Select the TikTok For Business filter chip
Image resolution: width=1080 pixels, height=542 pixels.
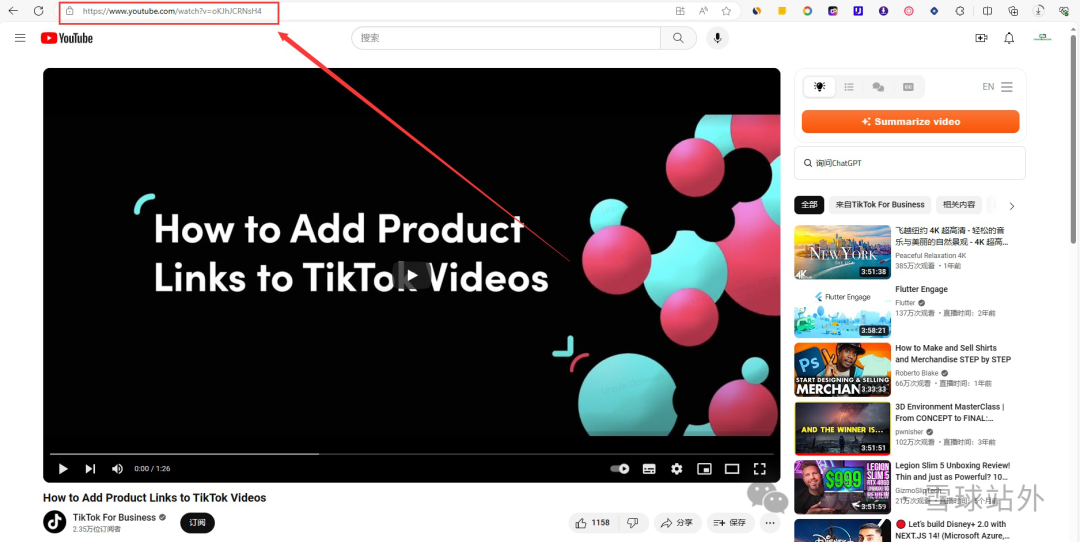[x=880, y=205]
